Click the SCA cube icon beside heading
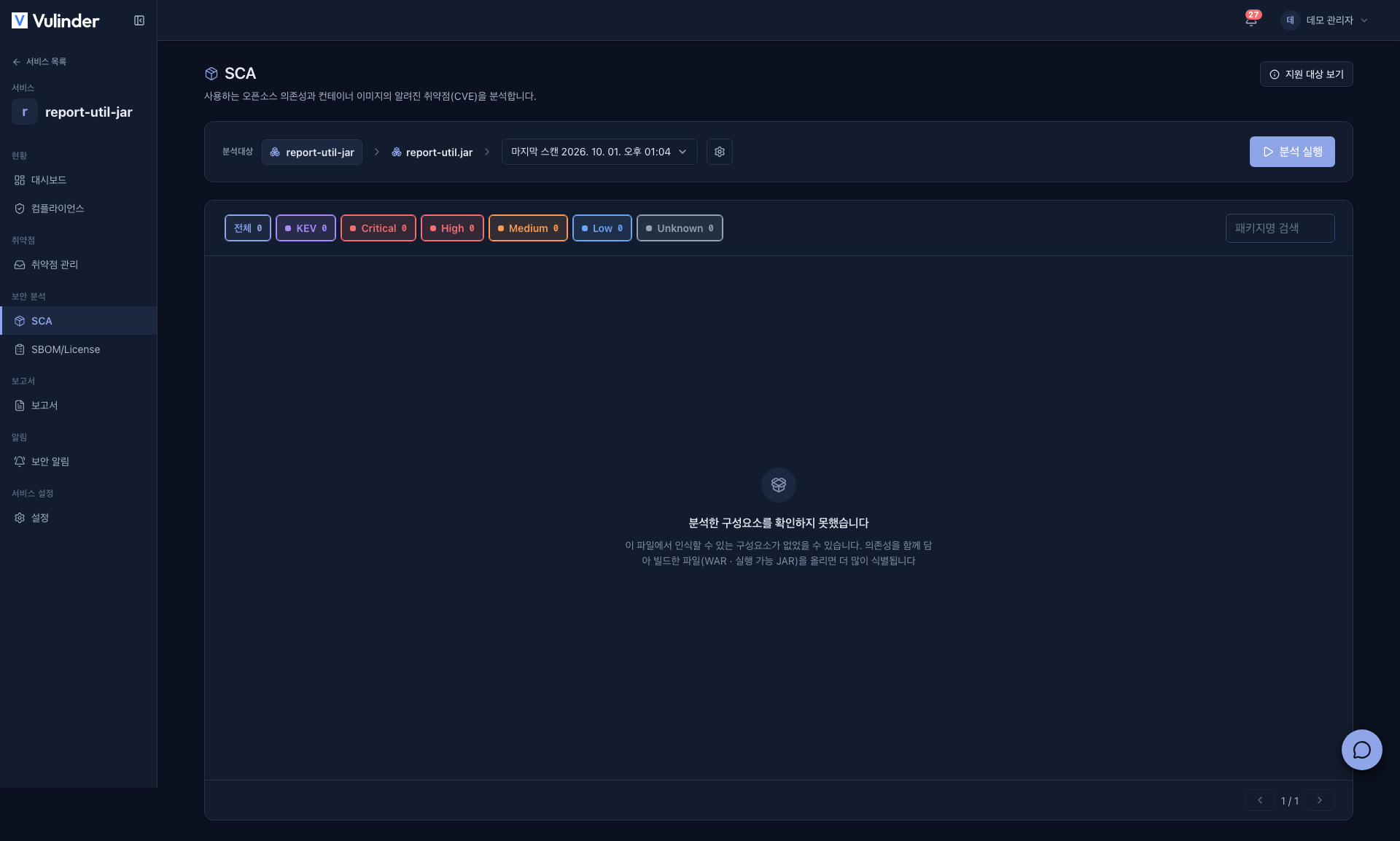The image size is (1400, 841). pos(211,74)
